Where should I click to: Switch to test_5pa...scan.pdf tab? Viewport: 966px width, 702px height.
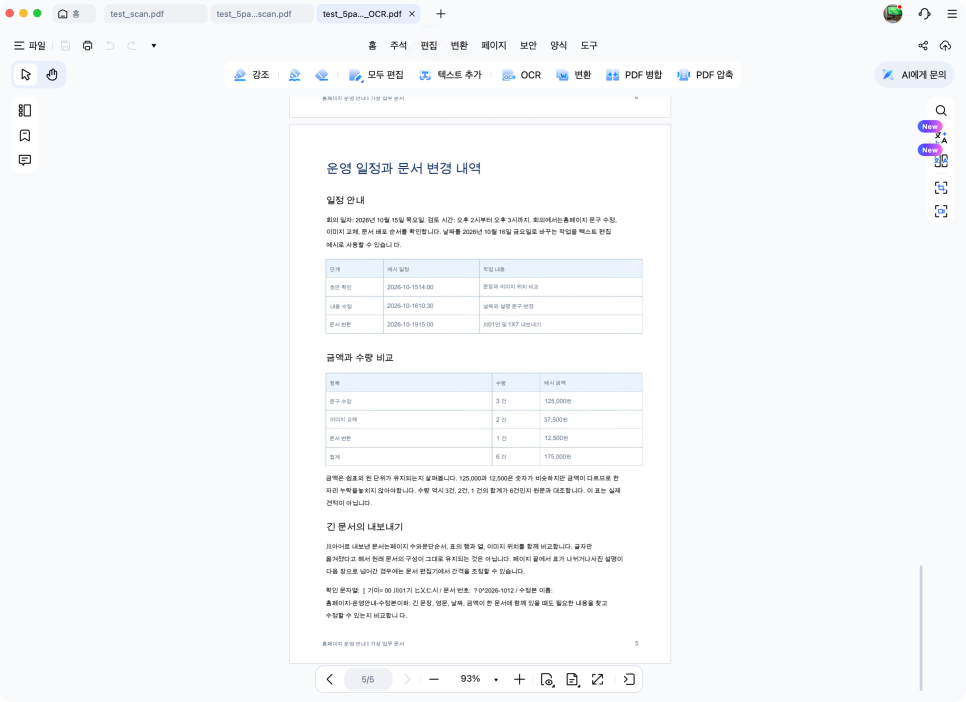(261, 14)
